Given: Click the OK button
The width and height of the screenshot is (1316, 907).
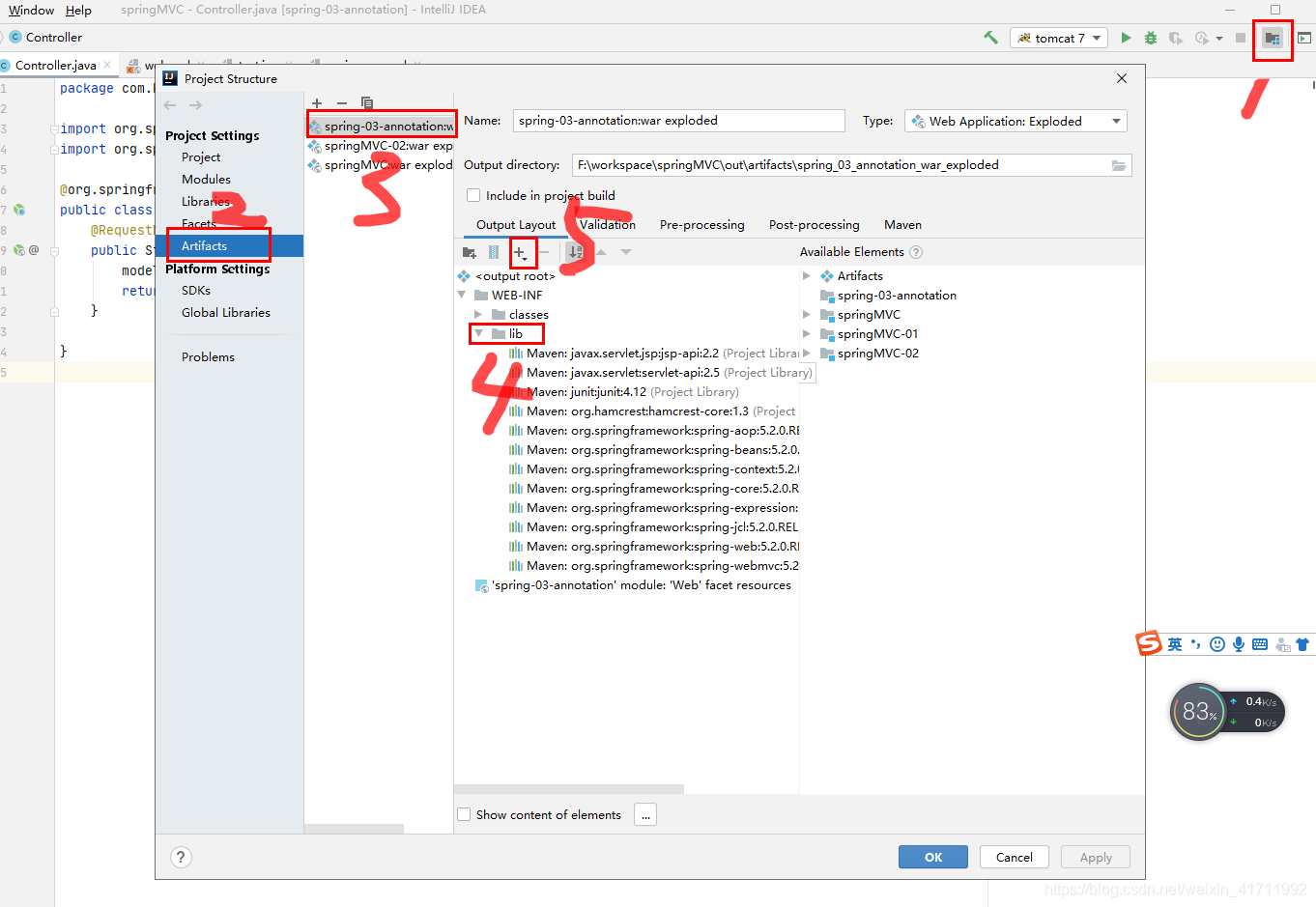Looking at the screenshot, I should coord(933,857).
